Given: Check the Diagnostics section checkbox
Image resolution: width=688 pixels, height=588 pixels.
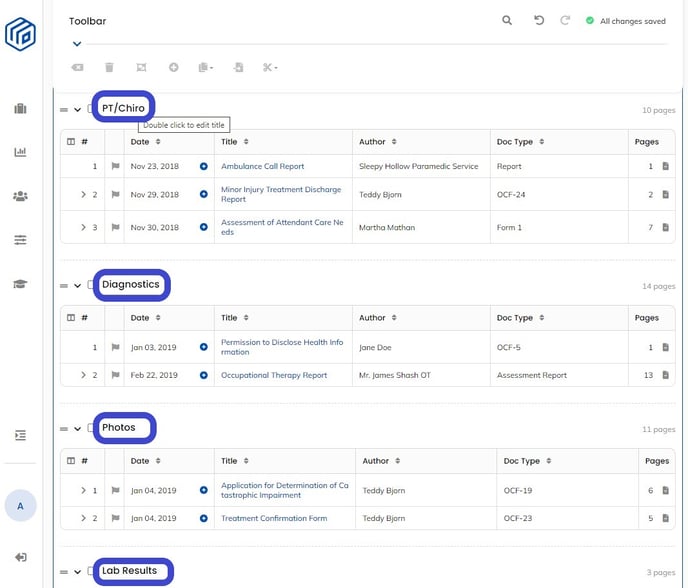Looking at the screenshot, I should point(92,285).
